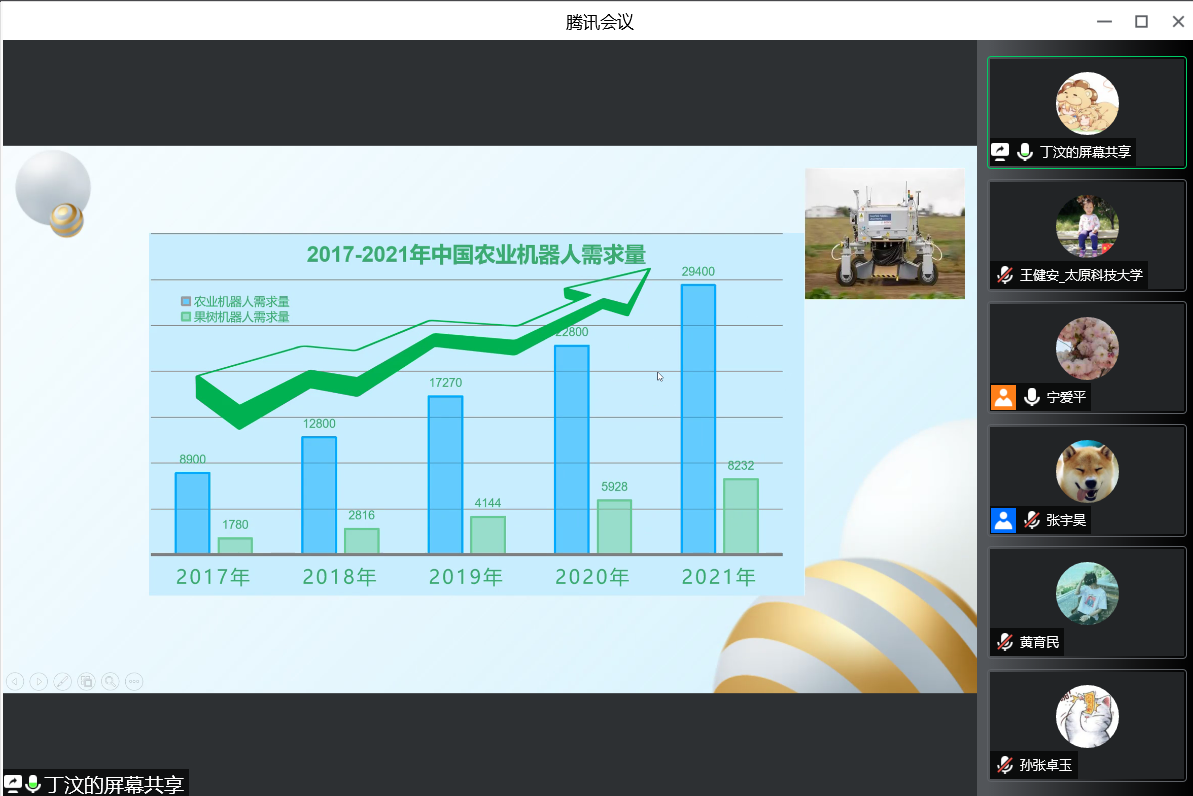
Task: Click the next slide arrow in slideshow controls
Action: [39, 682]
